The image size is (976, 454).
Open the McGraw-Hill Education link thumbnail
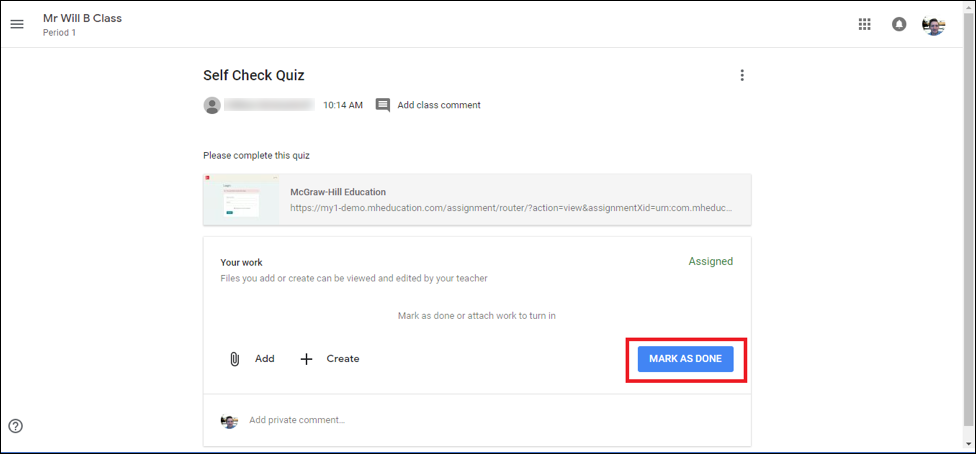click(x=241, y=199)
